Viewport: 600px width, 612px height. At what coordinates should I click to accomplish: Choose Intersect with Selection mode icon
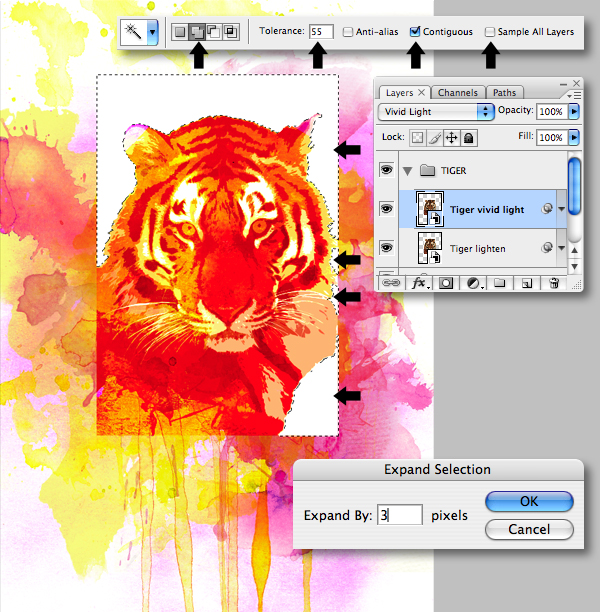231,32
